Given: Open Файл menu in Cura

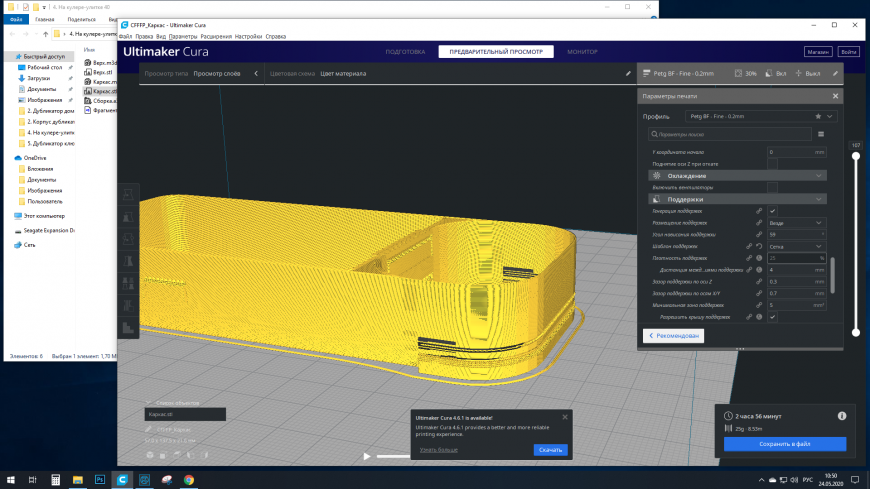Looking at the screenshot, I should click(x=126, y=37).
